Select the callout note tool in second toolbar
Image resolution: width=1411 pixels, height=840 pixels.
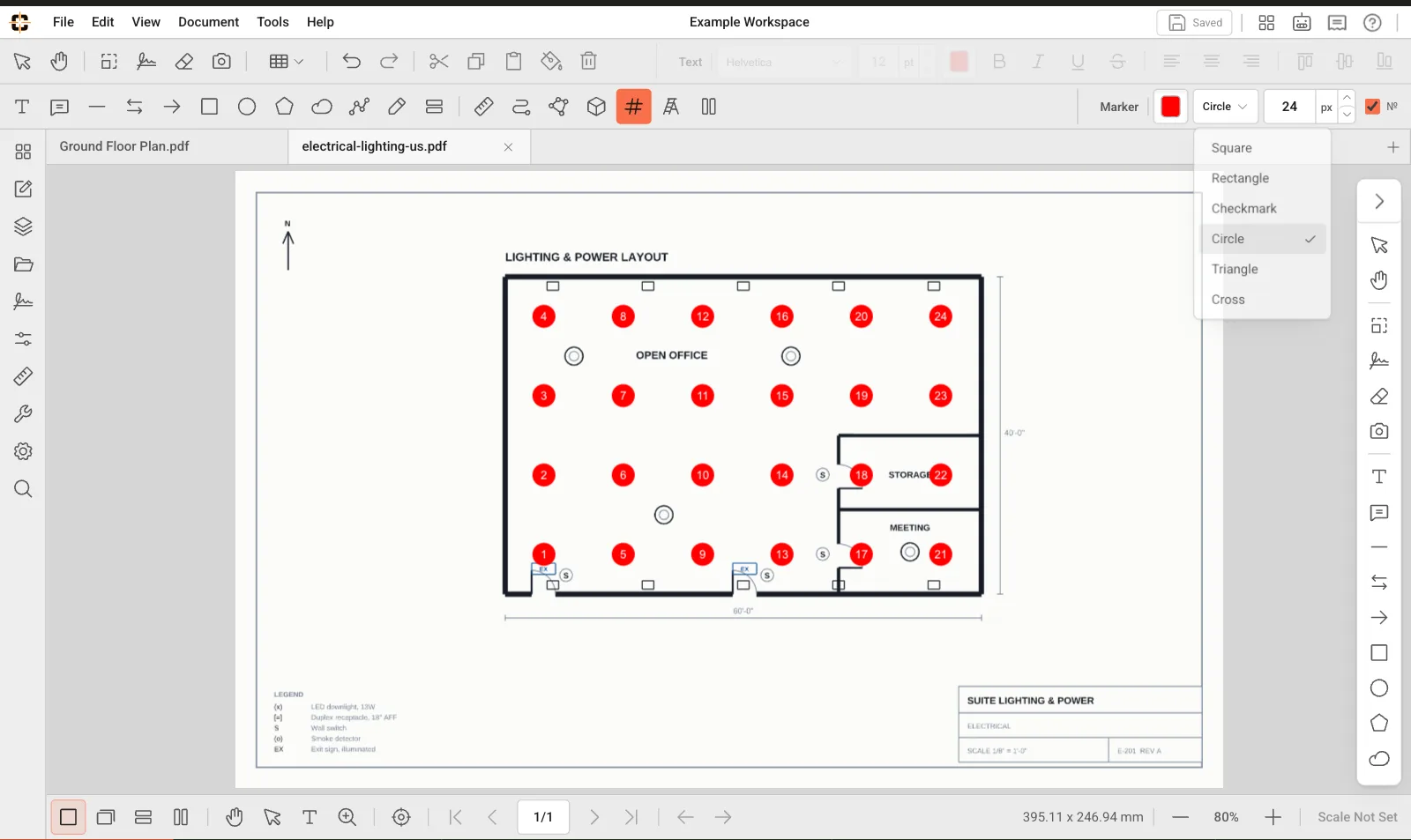click(59, 107)
